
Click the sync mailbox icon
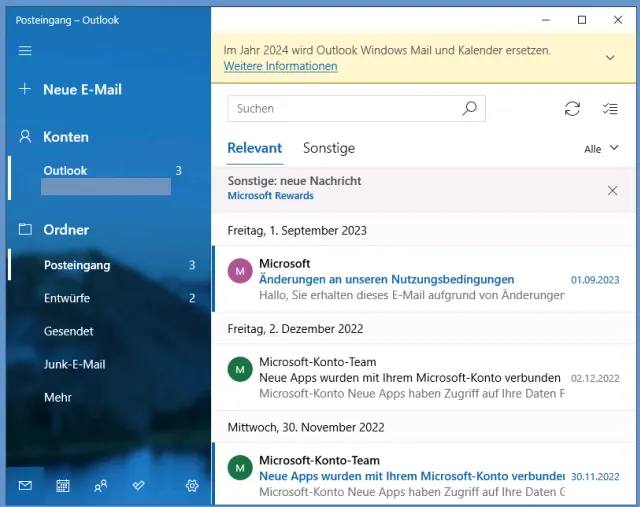pyautogui.click(x=572, y=109)
